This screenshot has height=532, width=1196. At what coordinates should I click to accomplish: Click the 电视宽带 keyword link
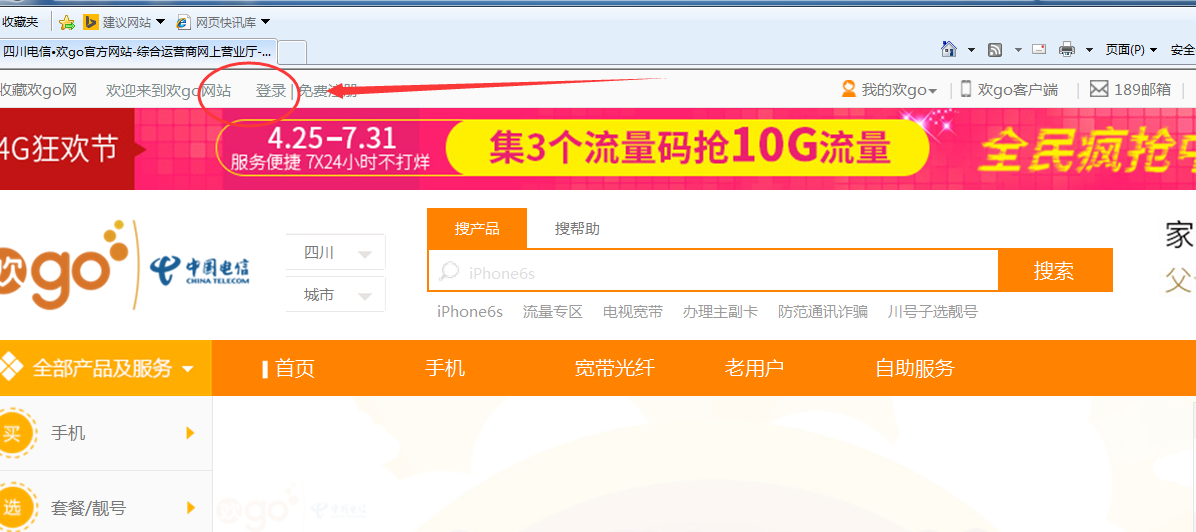pyautogui.click(x=632, y=311)
